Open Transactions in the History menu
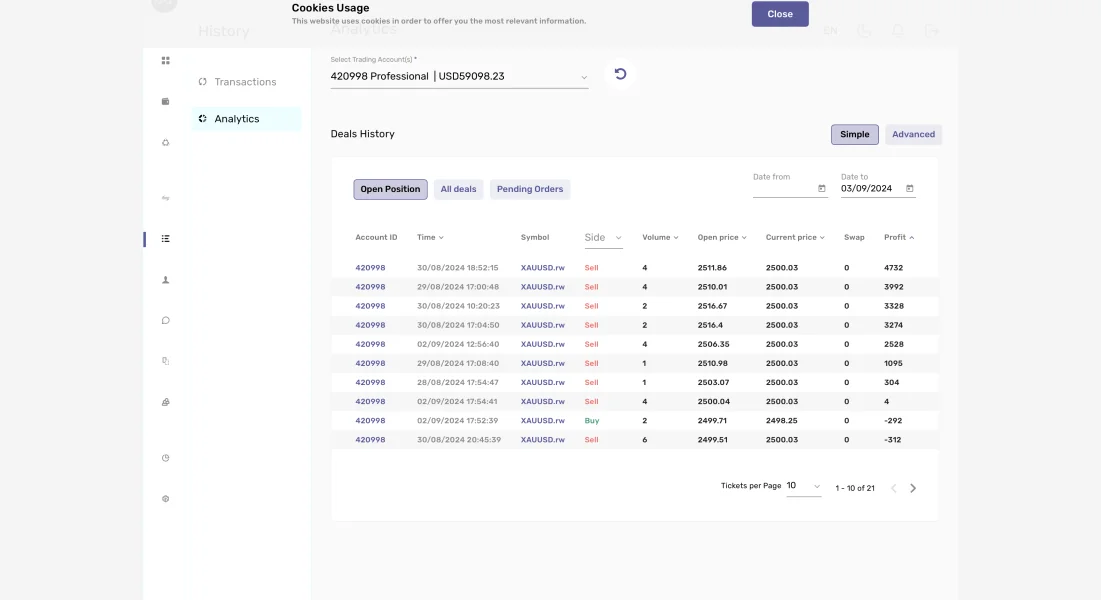The height and width of the screenshot is (600, 1101). click(x=245, y=82)
